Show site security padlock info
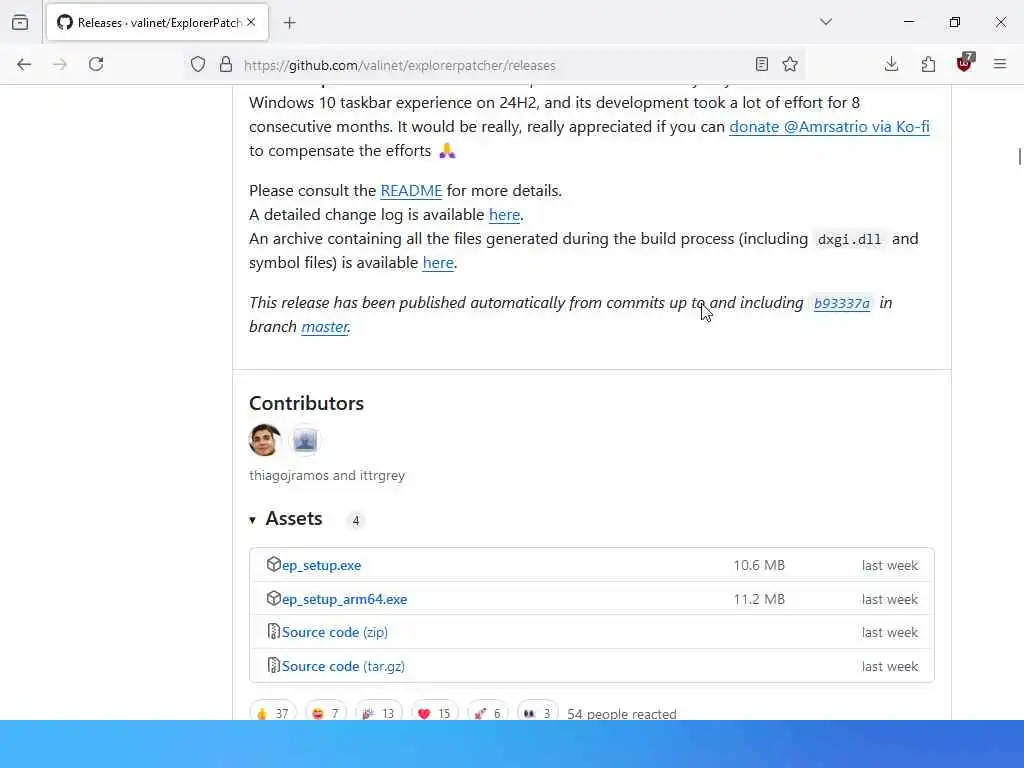This screenshot has height=768, width=1024. [x=226, y=64]
